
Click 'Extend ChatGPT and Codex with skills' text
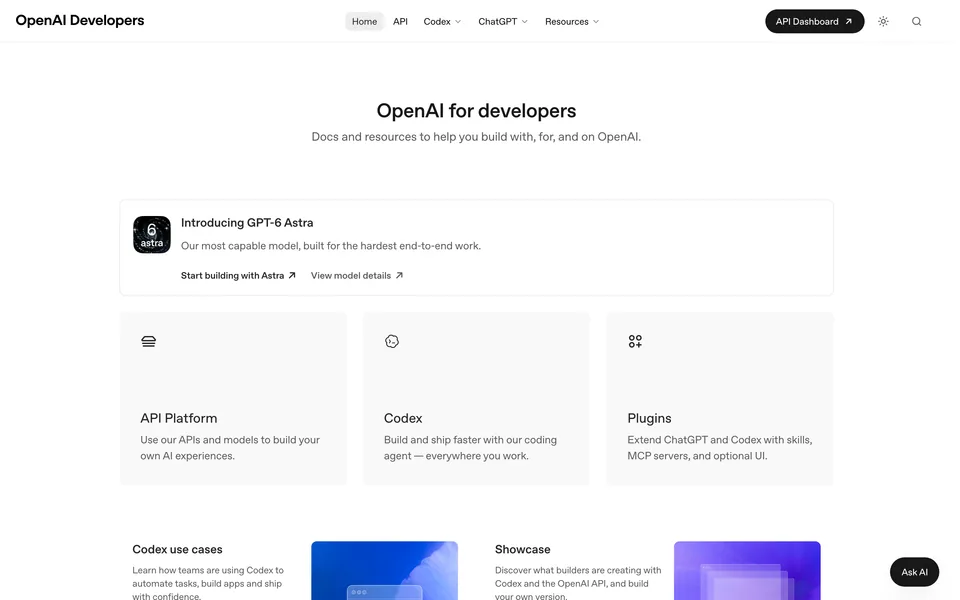pos(720,448)
